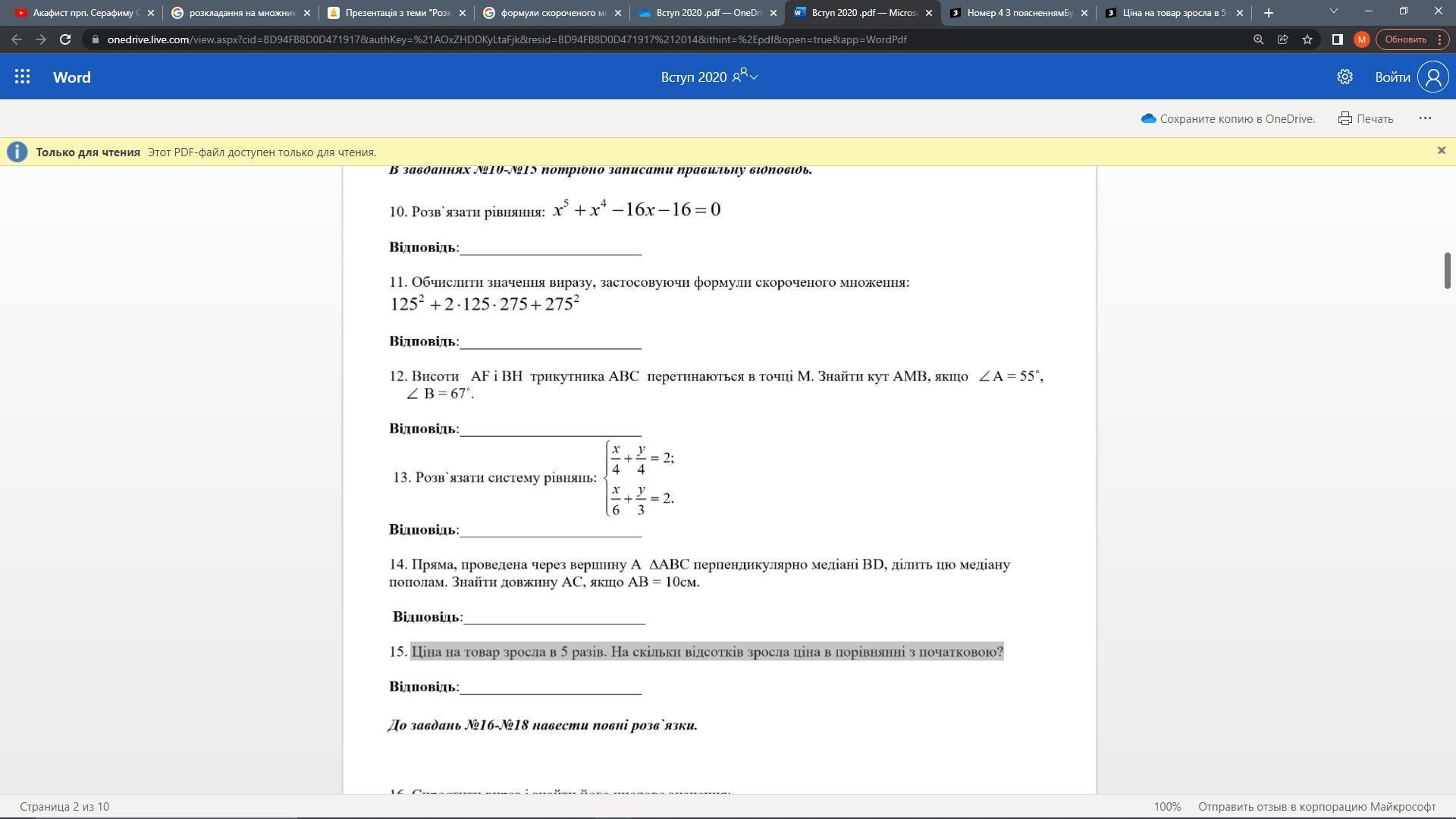
Task: Dismiss the read-only notification bar
Action: [1442, 151]
